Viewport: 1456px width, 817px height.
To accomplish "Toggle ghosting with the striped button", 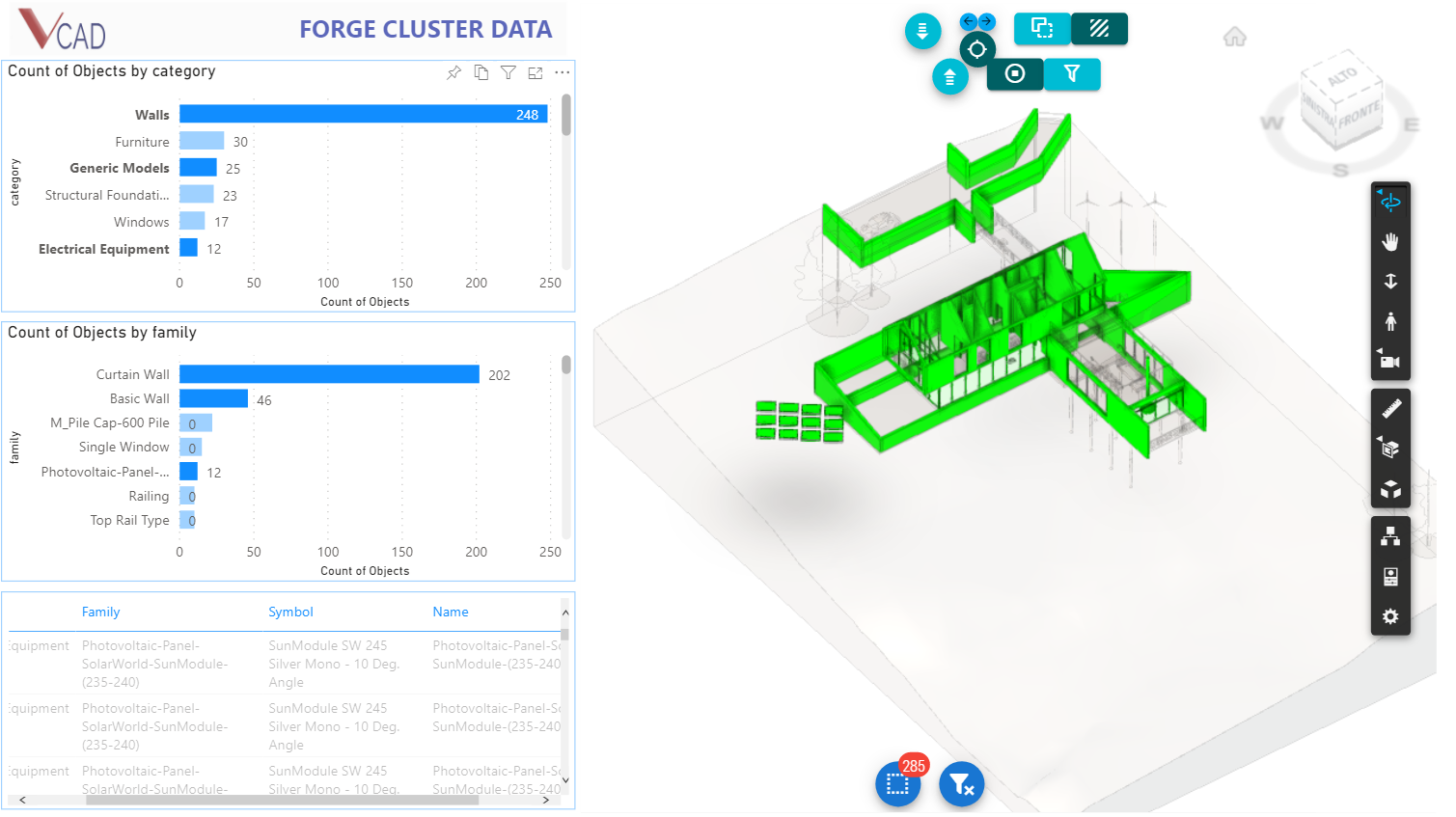I will [1099, 29].
